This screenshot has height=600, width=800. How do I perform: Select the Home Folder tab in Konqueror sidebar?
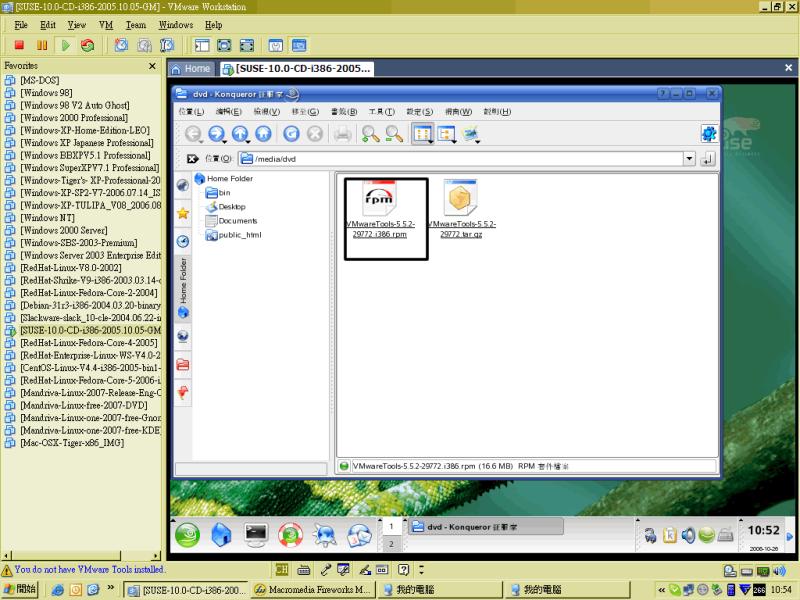(x=183, y=288)
